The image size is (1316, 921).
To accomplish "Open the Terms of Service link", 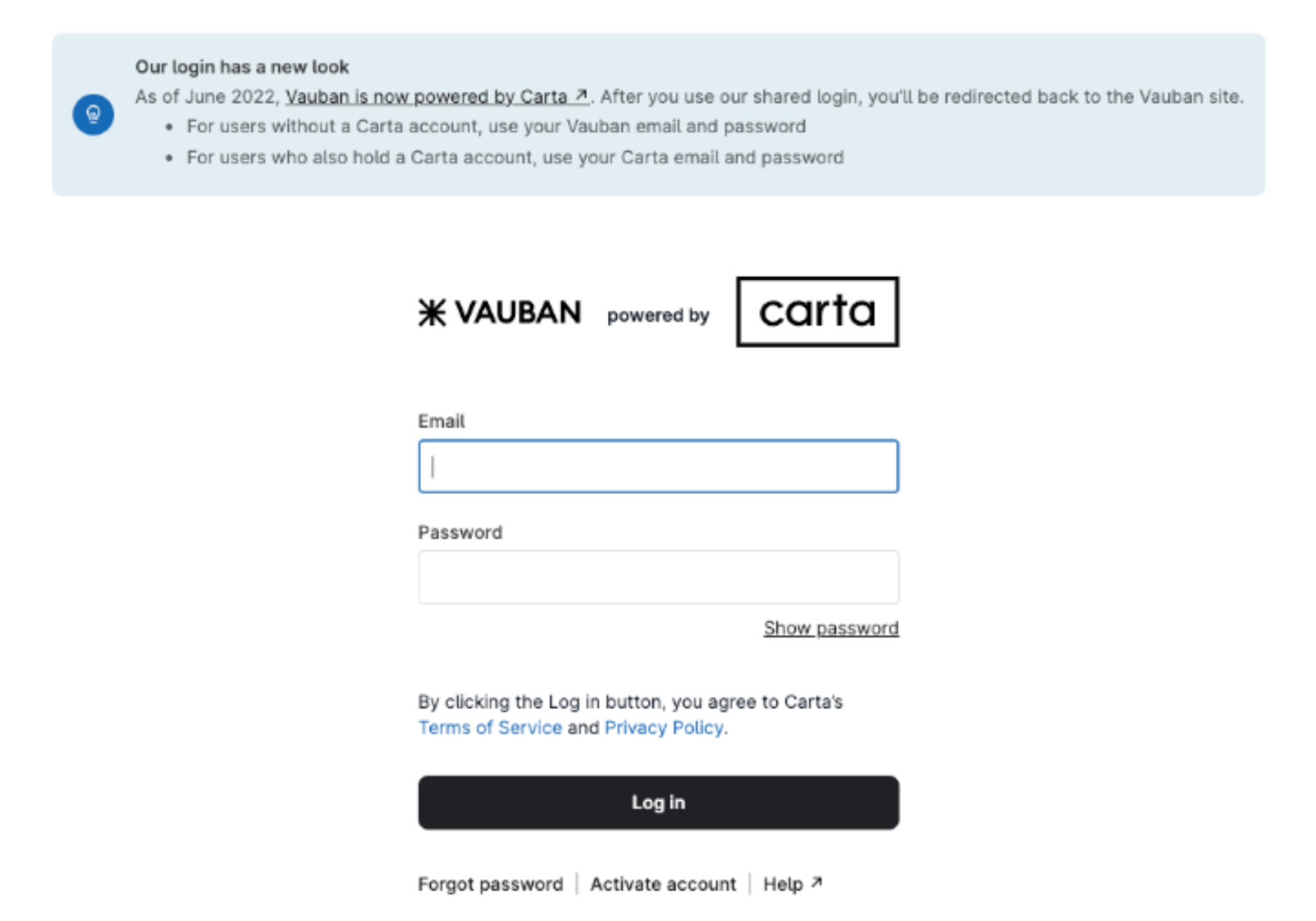I will tap(490, 728).
